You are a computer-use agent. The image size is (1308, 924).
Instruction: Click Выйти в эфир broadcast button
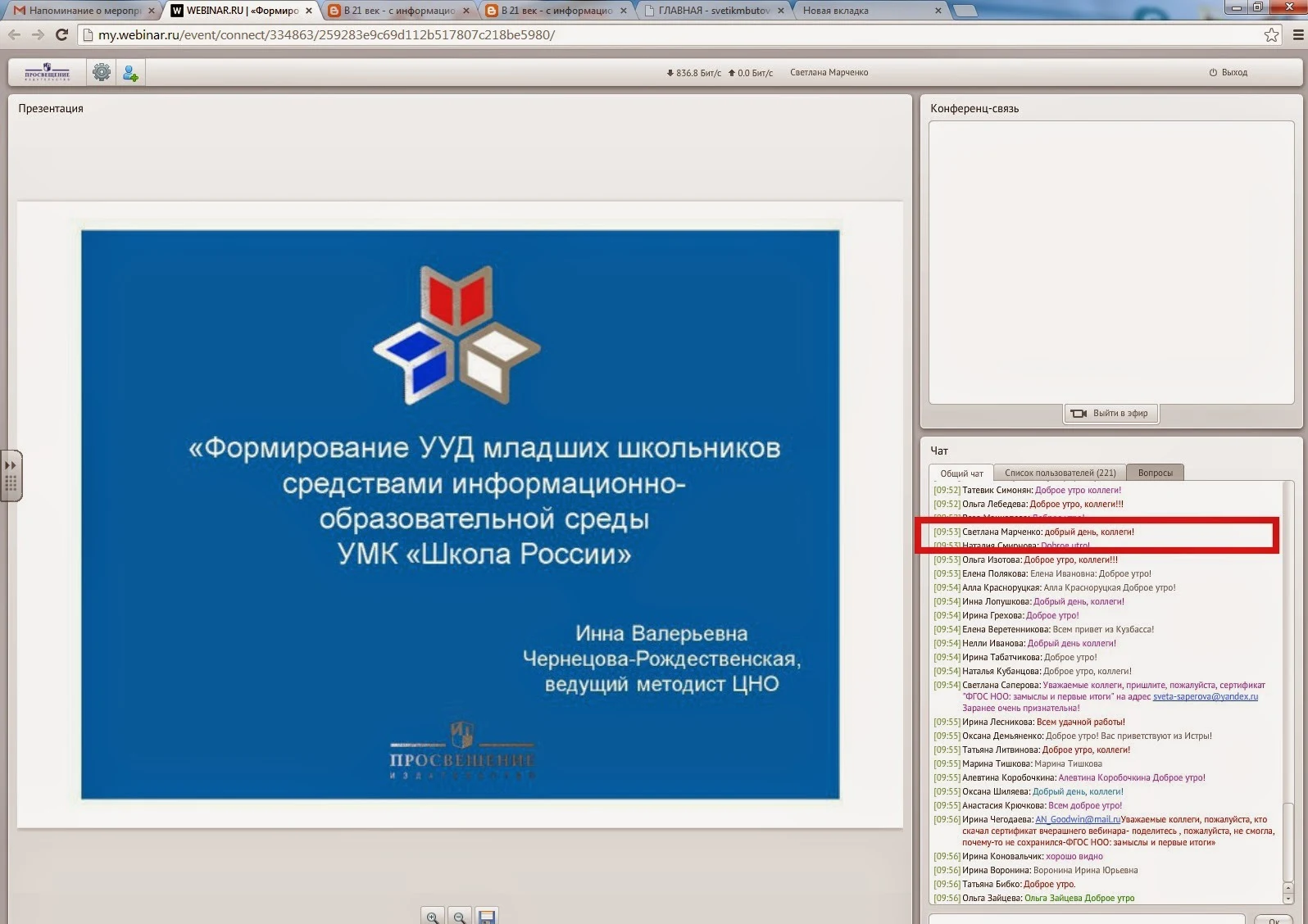(1111, 413)
